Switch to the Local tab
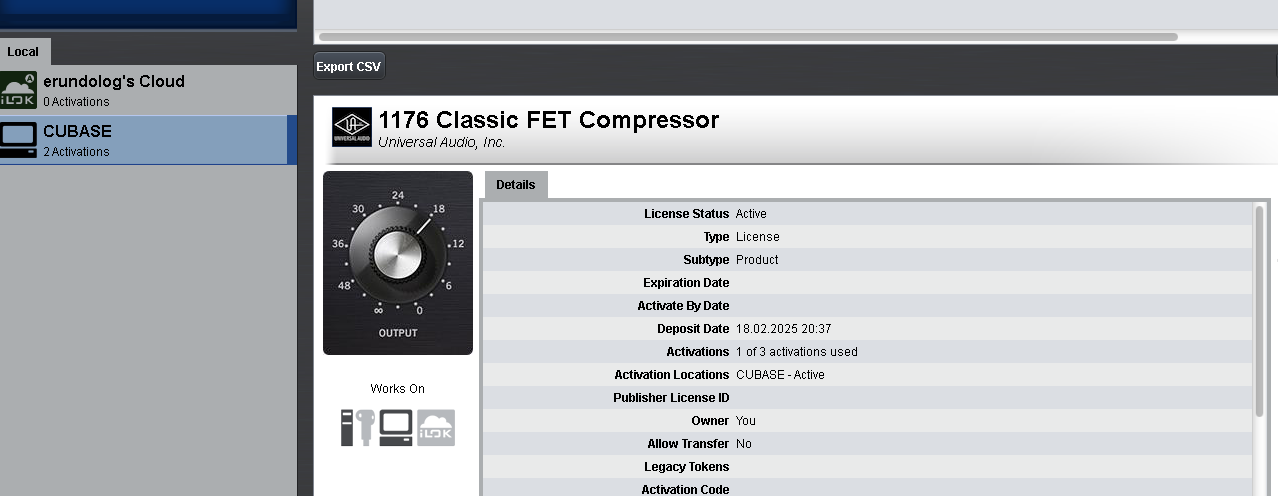This screenshot has height=496, width=1278. tap(23, 52)
